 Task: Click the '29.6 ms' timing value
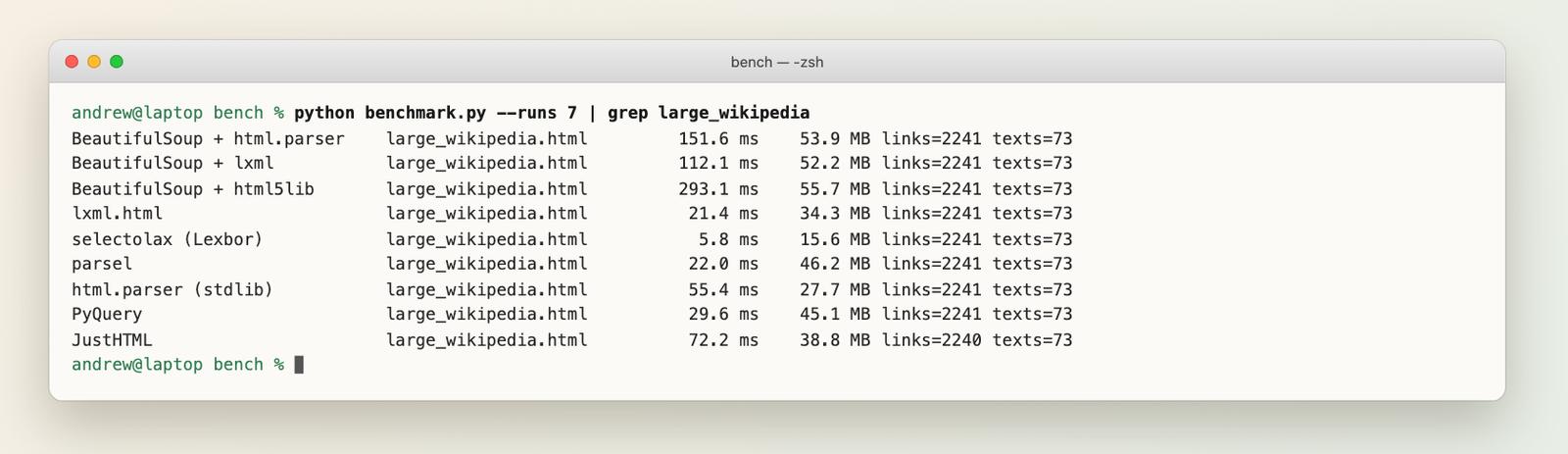723,314
